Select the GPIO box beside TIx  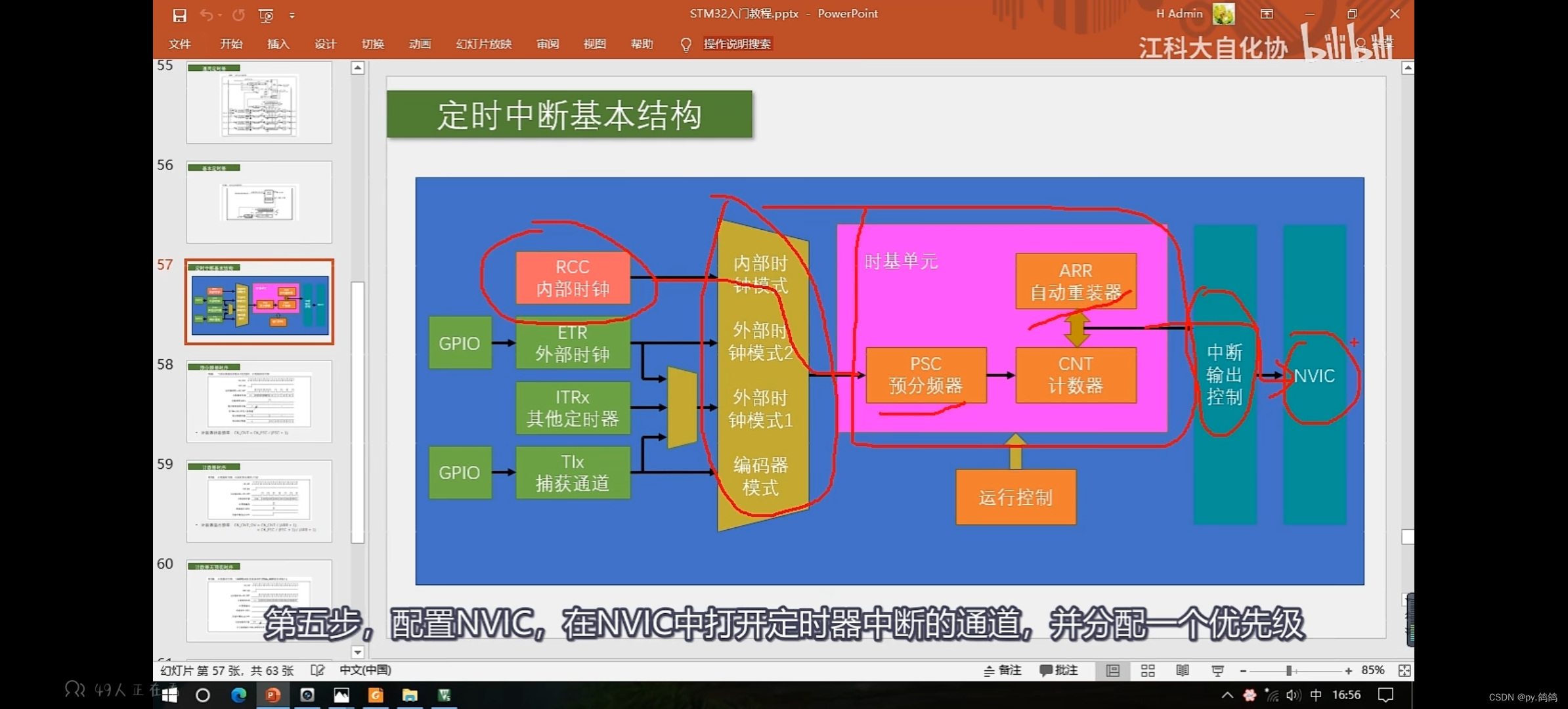pyautogui.click(x=460, y=473)
